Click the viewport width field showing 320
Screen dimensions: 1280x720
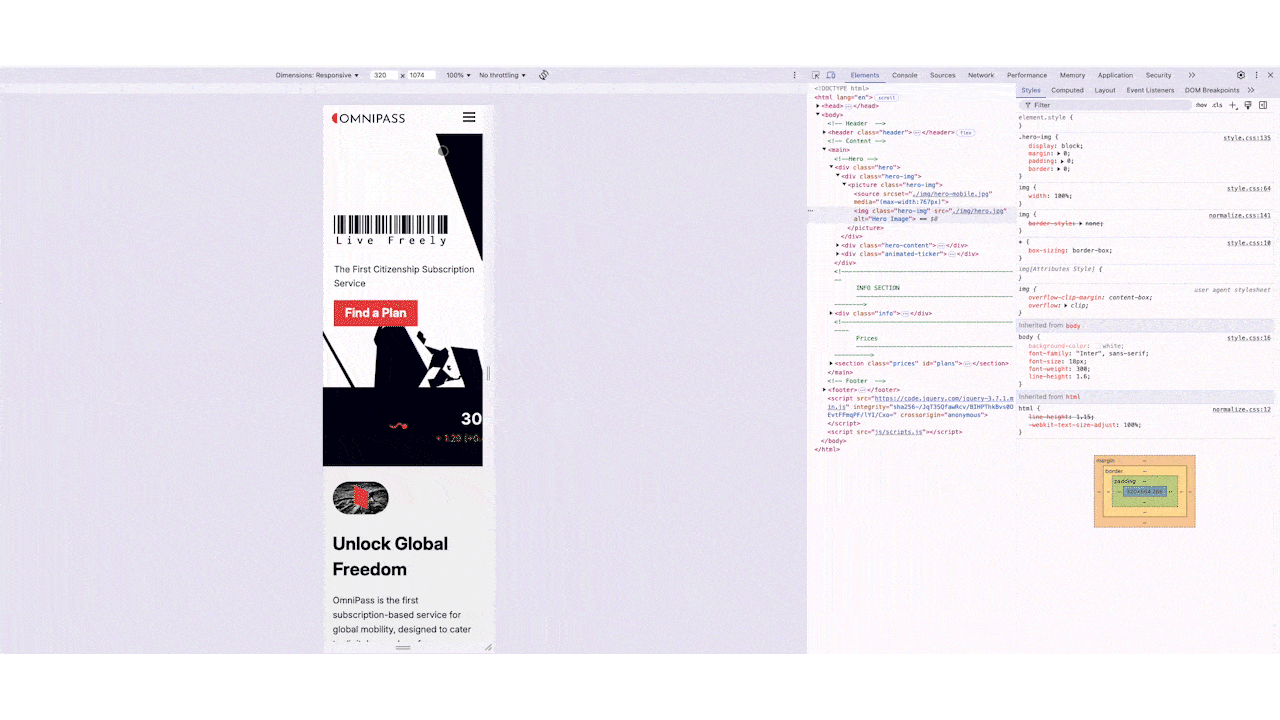[x=384, y=75]
